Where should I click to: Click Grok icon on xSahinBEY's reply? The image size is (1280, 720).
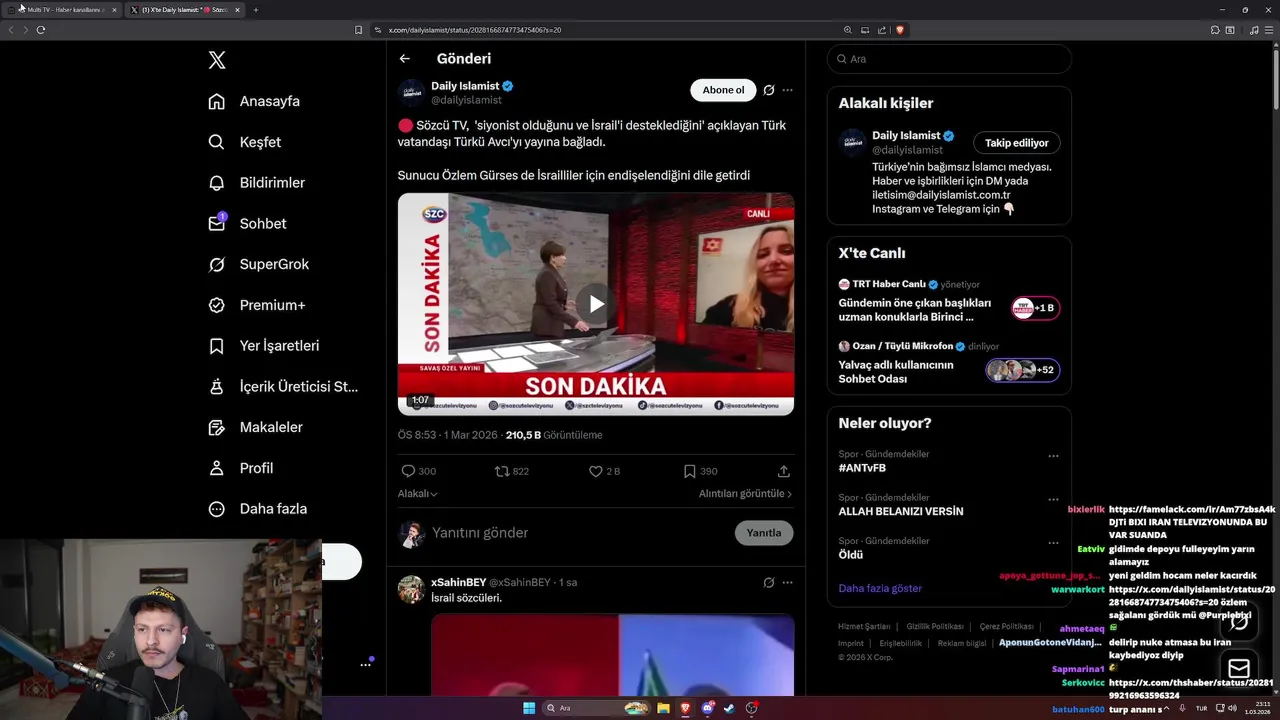point(769,582)
